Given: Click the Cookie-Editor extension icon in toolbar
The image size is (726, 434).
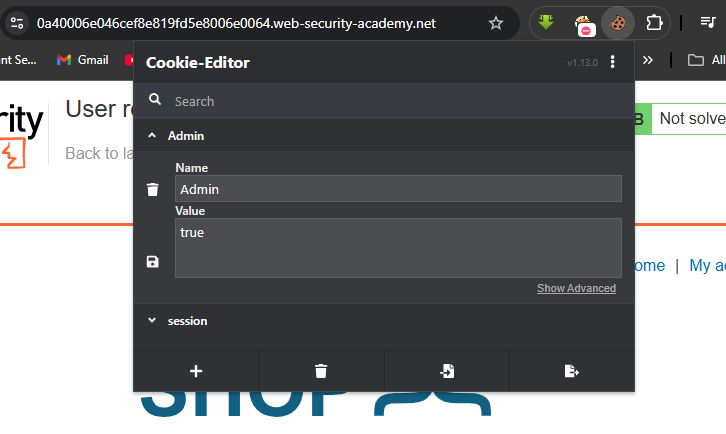Looking at the screenshot, I should (x=618, y=23).
